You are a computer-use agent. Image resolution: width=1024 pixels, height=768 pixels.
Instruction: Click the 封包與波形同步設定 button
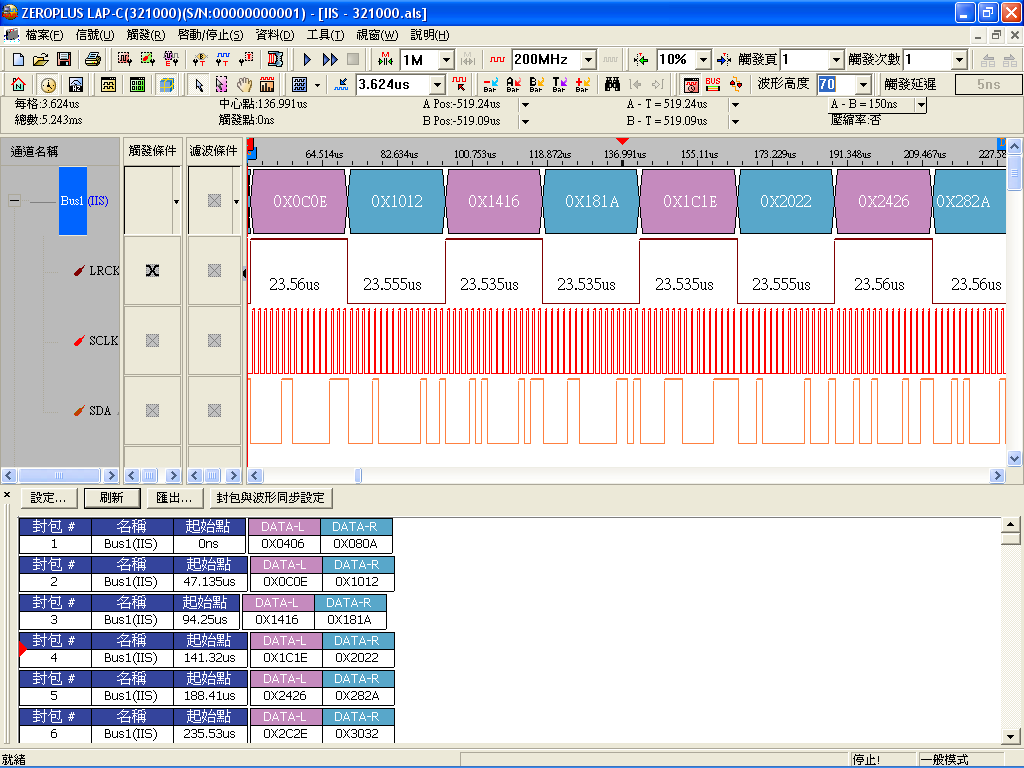270,498
